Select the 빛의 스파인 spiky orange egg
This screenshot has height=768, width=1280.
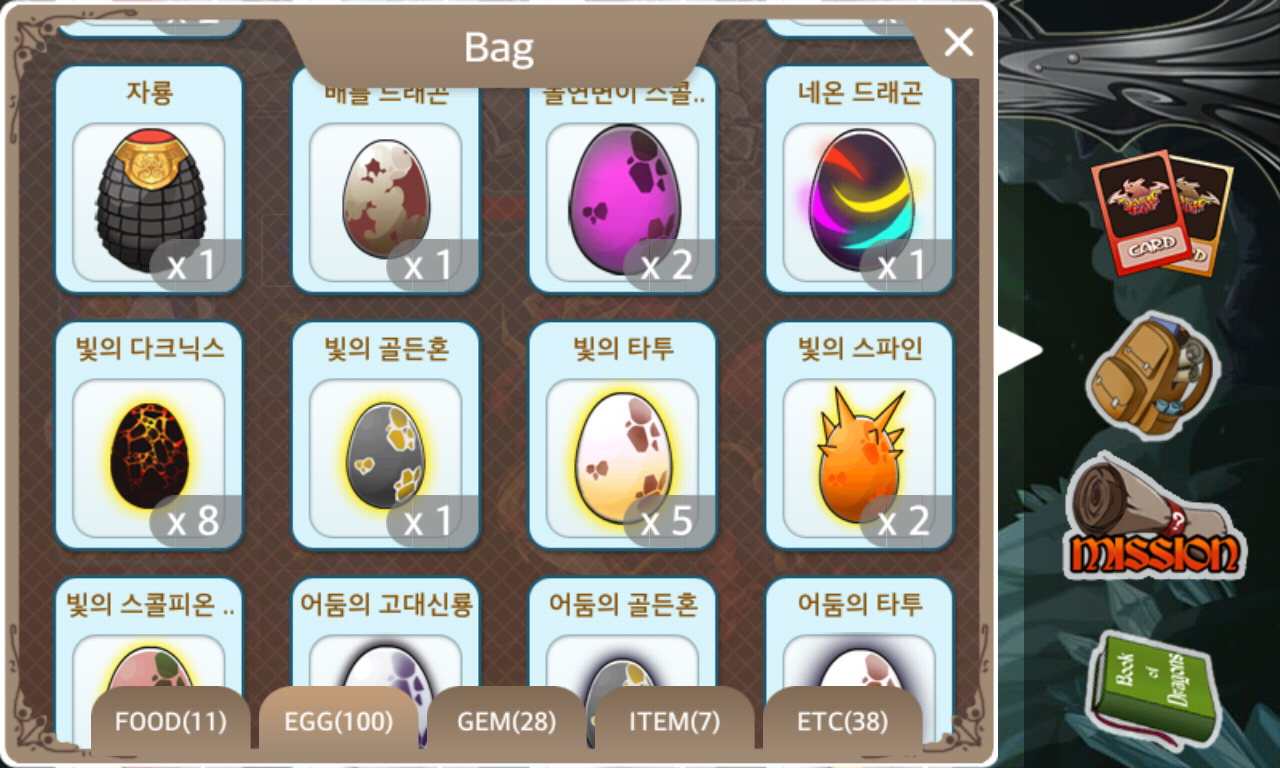[859, 435]
